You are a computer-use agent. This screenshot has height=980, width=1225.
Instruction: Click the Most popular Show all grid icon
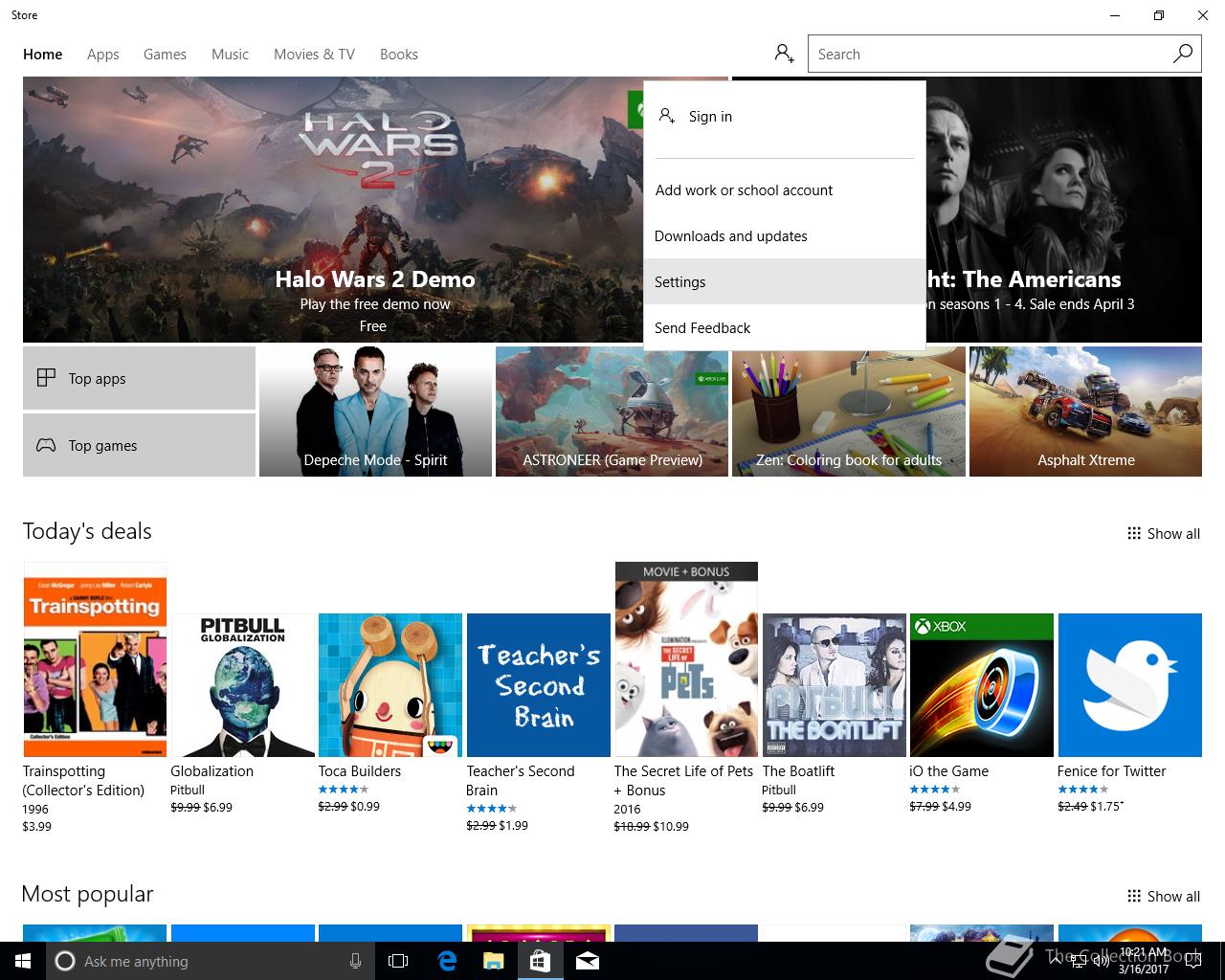(1134, 896)
